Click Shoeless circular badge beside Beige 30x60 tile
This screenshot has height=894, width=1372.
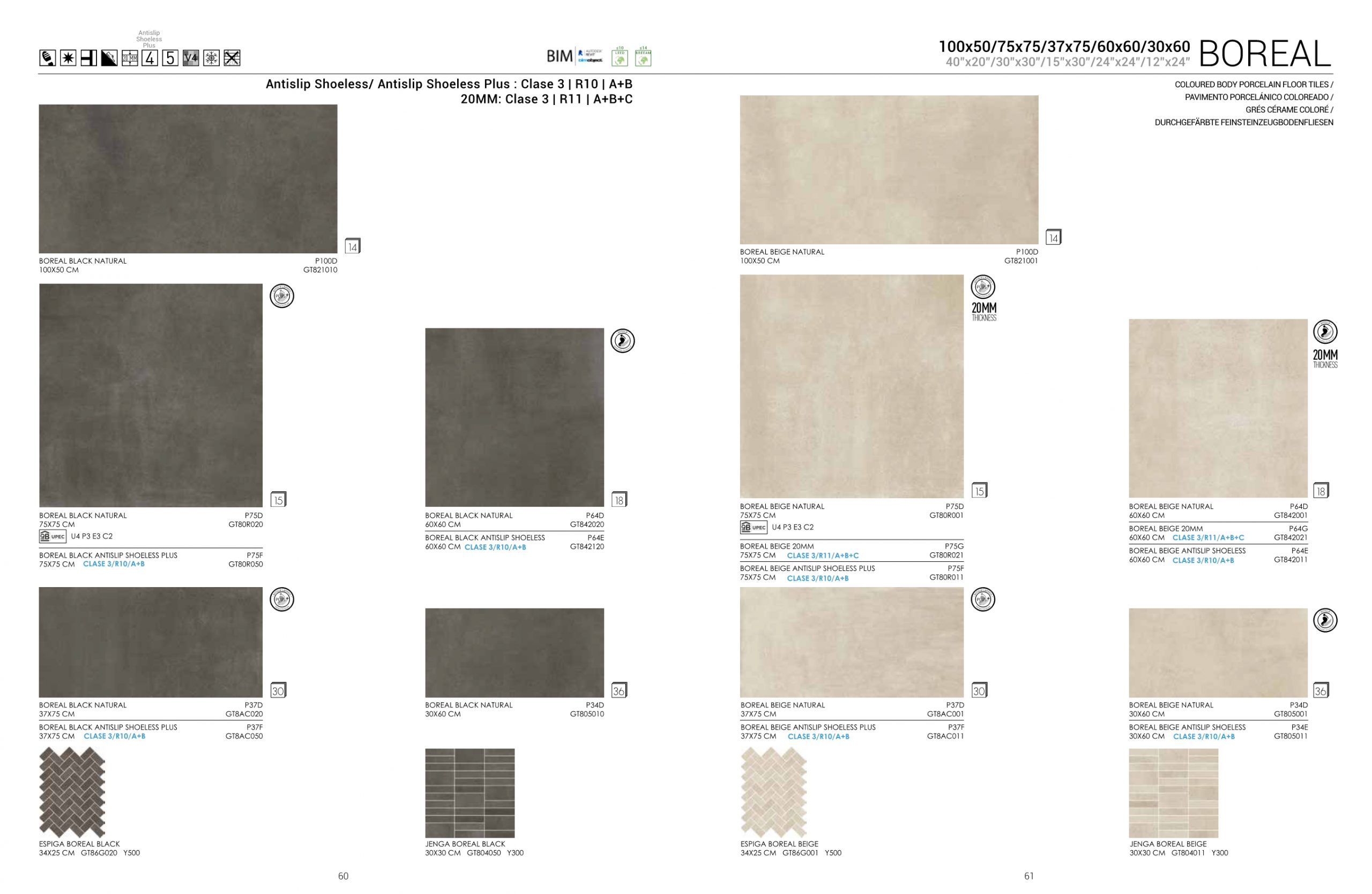point(1325,620)
